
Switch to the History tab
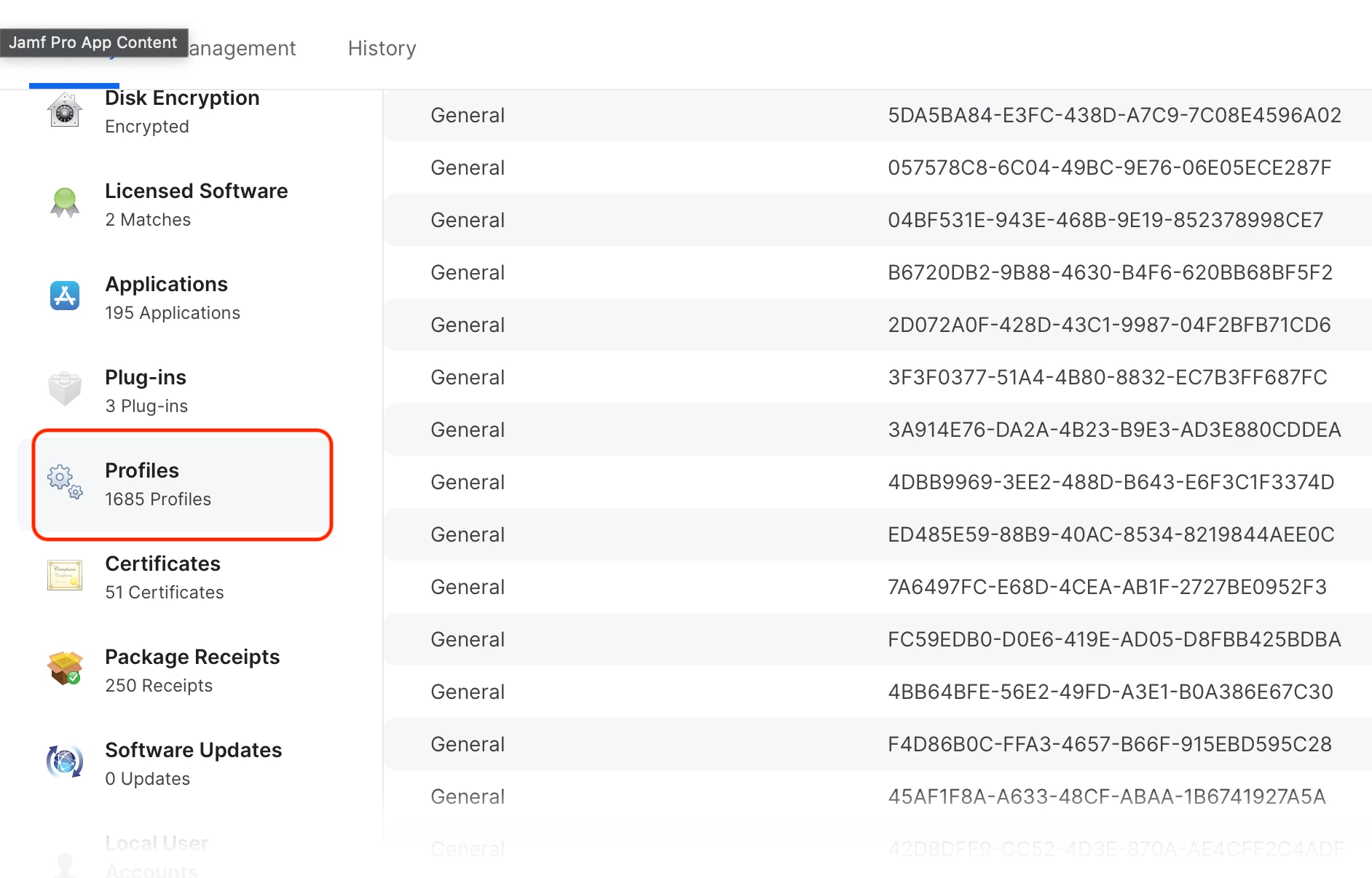coord(382,48)
